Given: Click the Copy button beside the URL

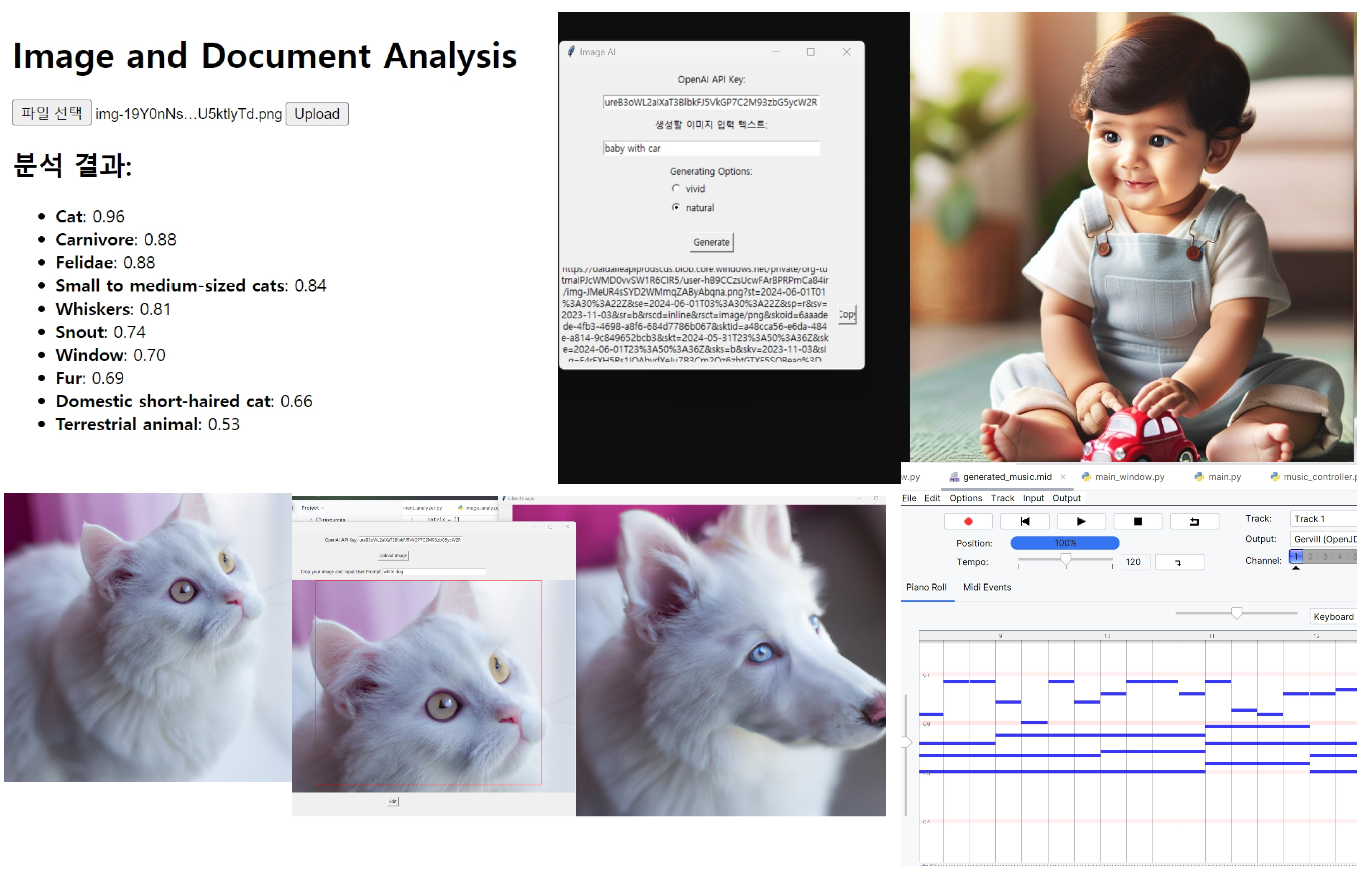Looking at the screenshot, I should [847, 314].
